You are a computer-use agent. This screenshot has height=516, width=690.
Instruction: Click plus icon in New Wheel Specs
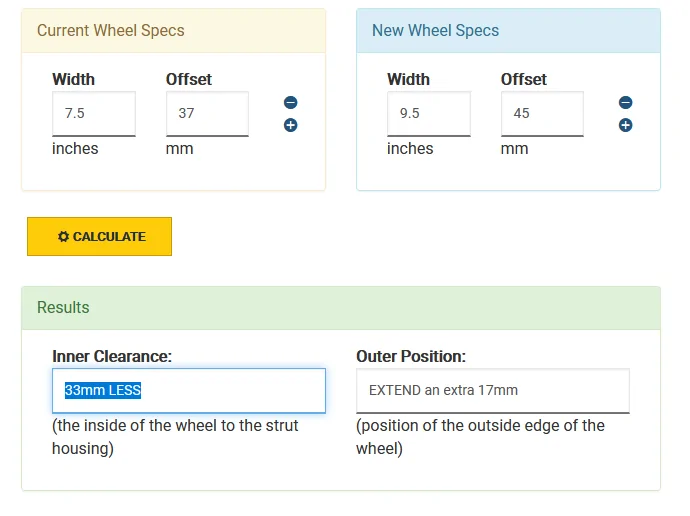[625, 125]
